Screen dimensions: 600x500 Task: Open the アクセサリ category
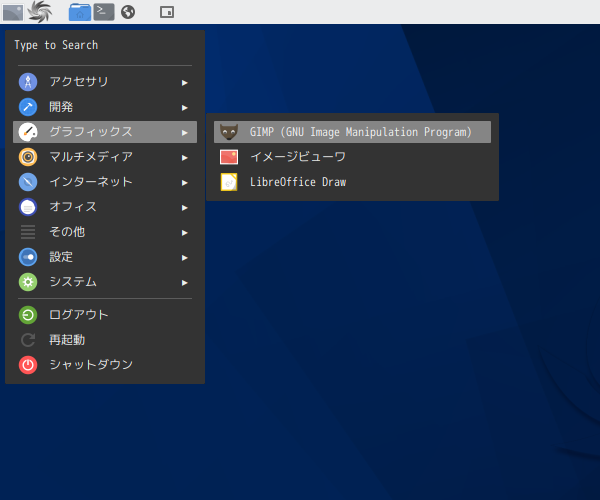click(x=105, y=82)
